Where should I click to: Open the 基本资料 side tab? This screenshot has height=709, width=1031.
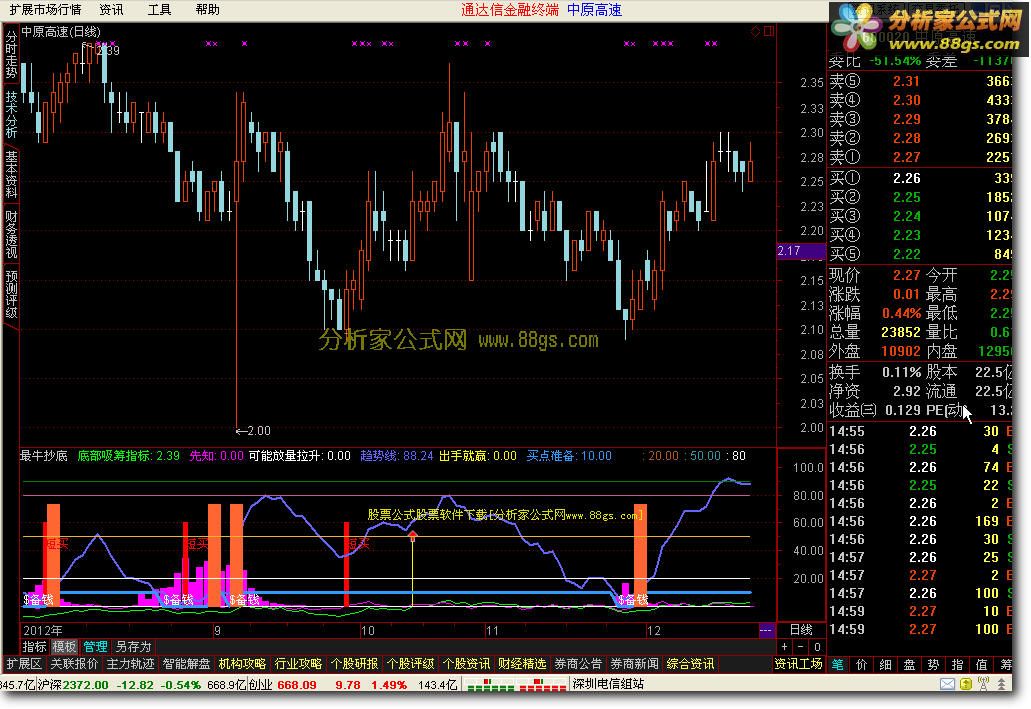coord(11,174)
